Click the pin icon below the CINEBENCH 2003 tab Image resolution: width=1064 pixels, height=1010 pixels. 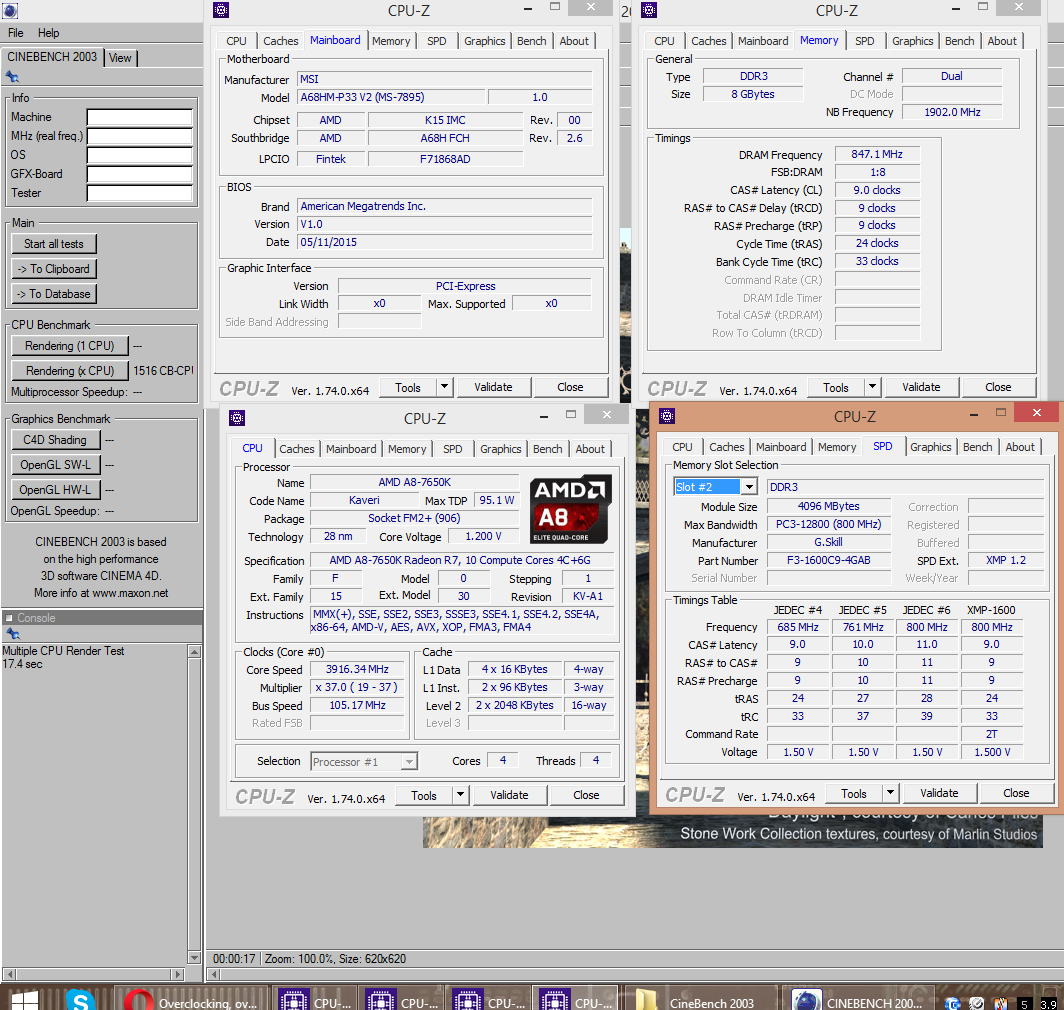tap(12, 77)
